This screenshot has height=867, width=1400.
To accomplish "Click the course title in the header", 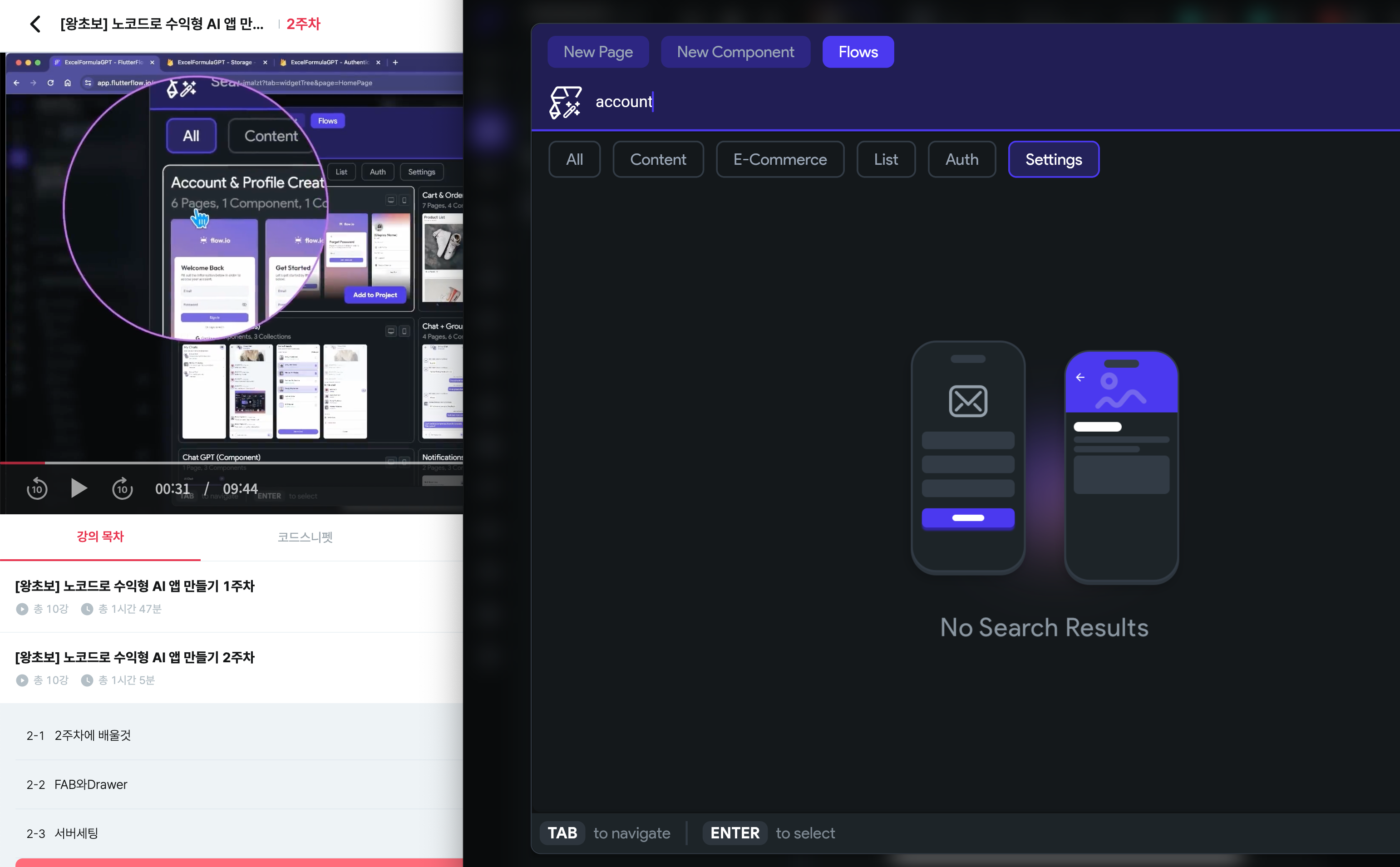I will tap(162, 24).
